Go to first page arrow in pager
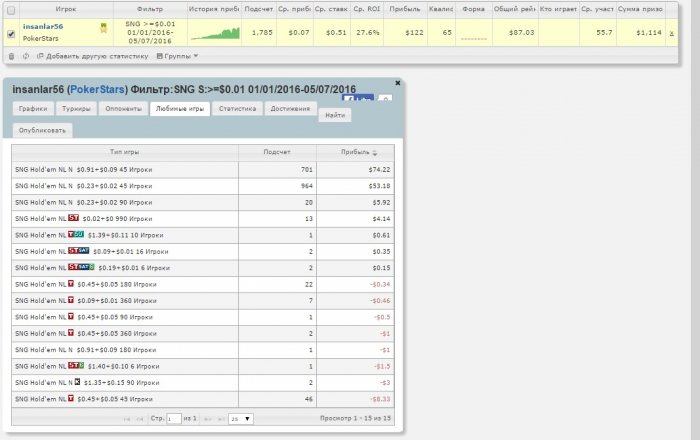Screen dimensions: 700x440 [127, 419]
